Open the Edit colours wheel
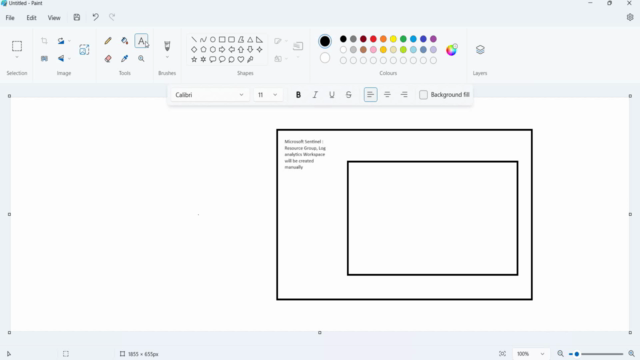640x360 pixels. click(451, 50)
